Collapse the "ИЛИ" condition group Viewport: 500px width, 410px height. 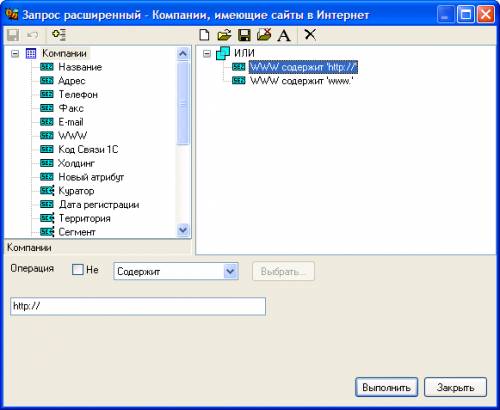tap(207, 53)
